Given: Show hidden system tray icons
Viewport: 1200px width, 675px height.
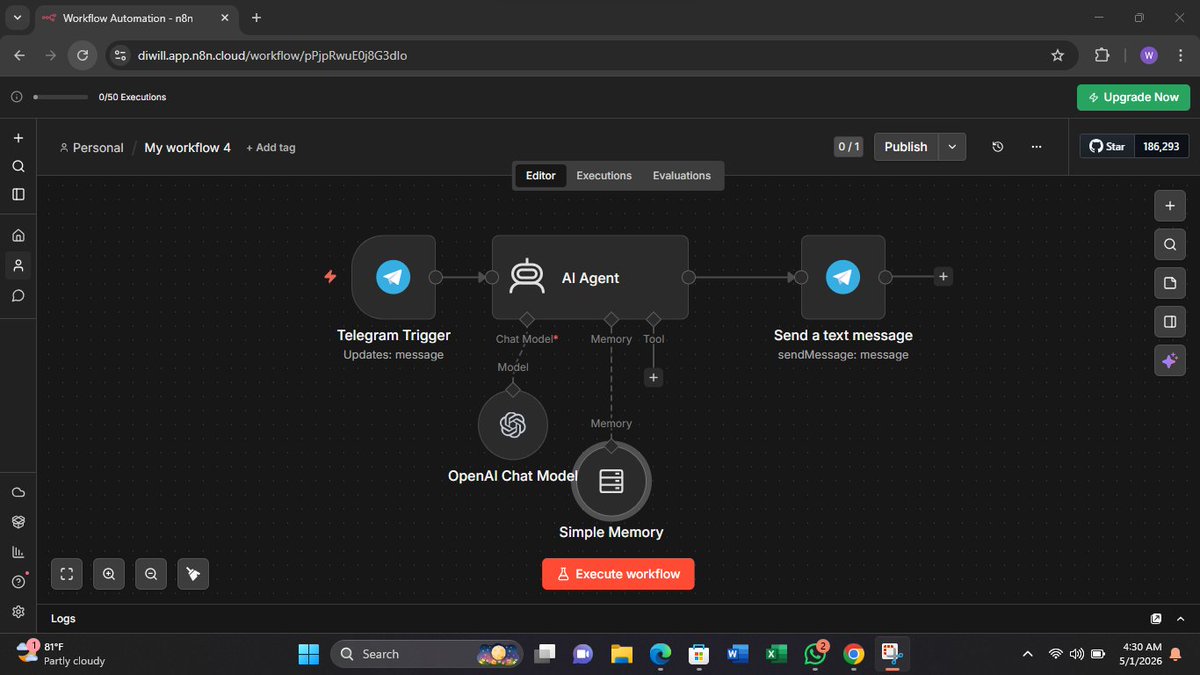Looking at the screenshot, I should [x=1028, y=654].
